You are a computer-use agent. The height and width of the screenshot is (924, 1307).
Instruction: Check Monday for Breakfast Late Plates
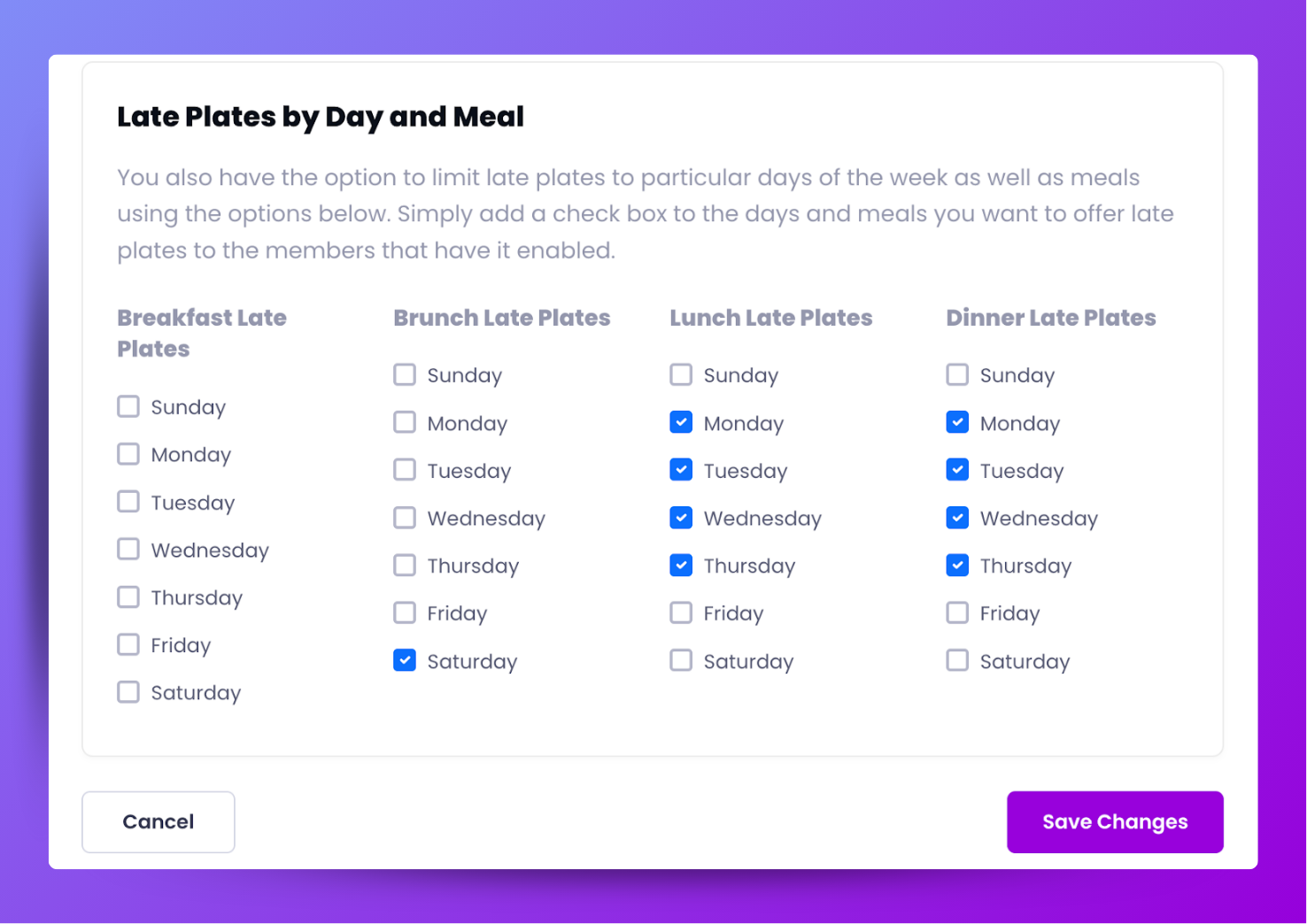(x=128, y=454)
